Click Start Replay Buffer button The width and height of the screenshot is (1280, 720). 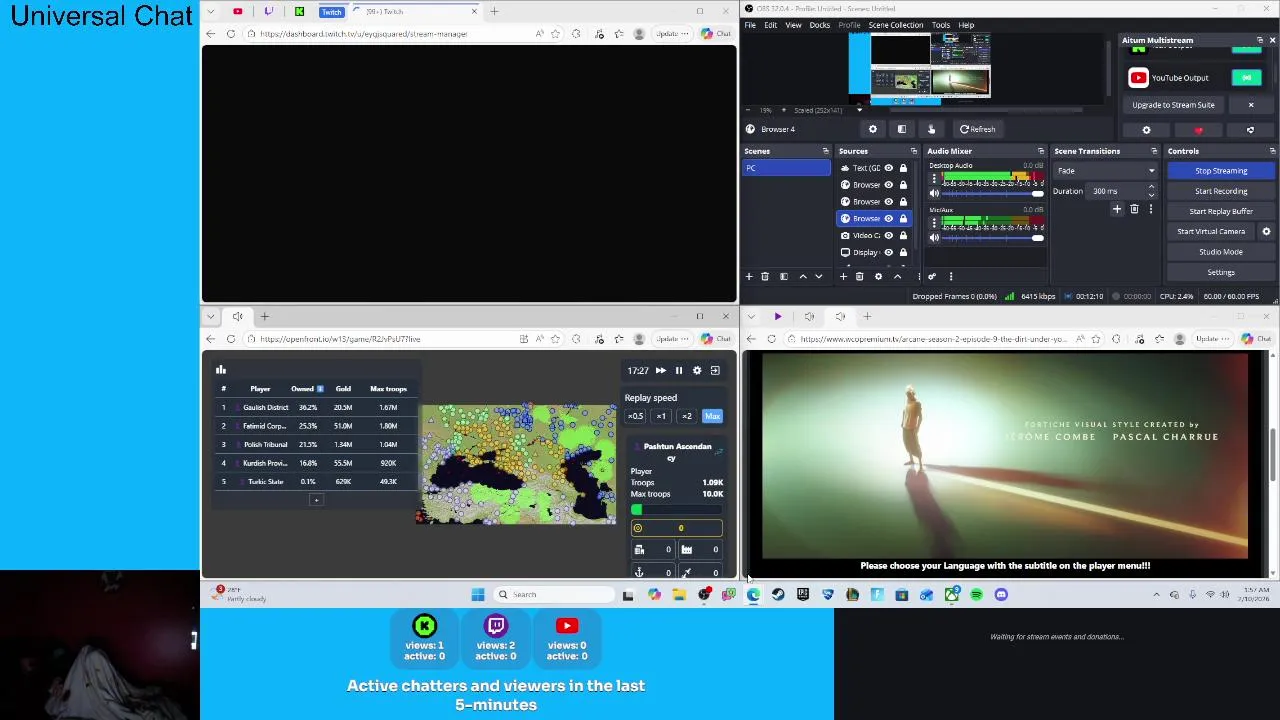tap(1221, 211)
